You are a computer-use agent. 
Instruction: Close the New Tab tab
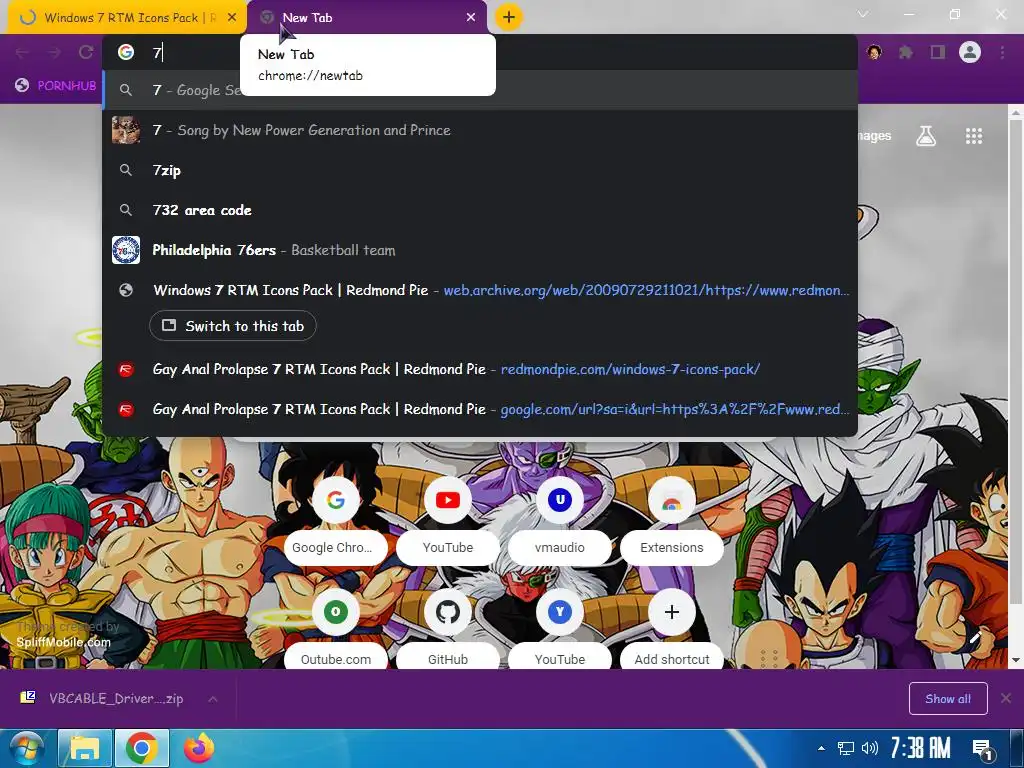[x=471, y=18]
